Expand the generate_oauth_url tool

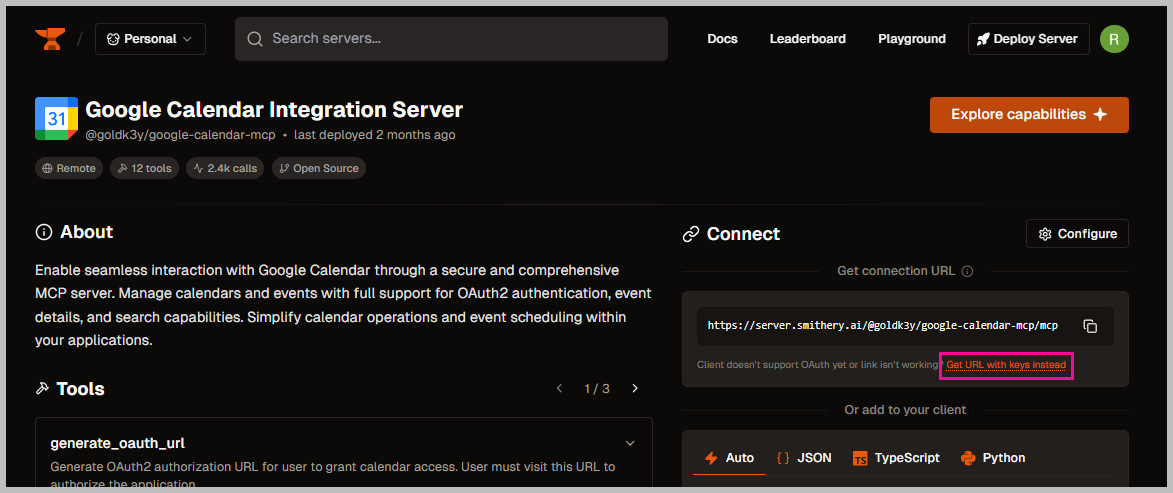630,443
